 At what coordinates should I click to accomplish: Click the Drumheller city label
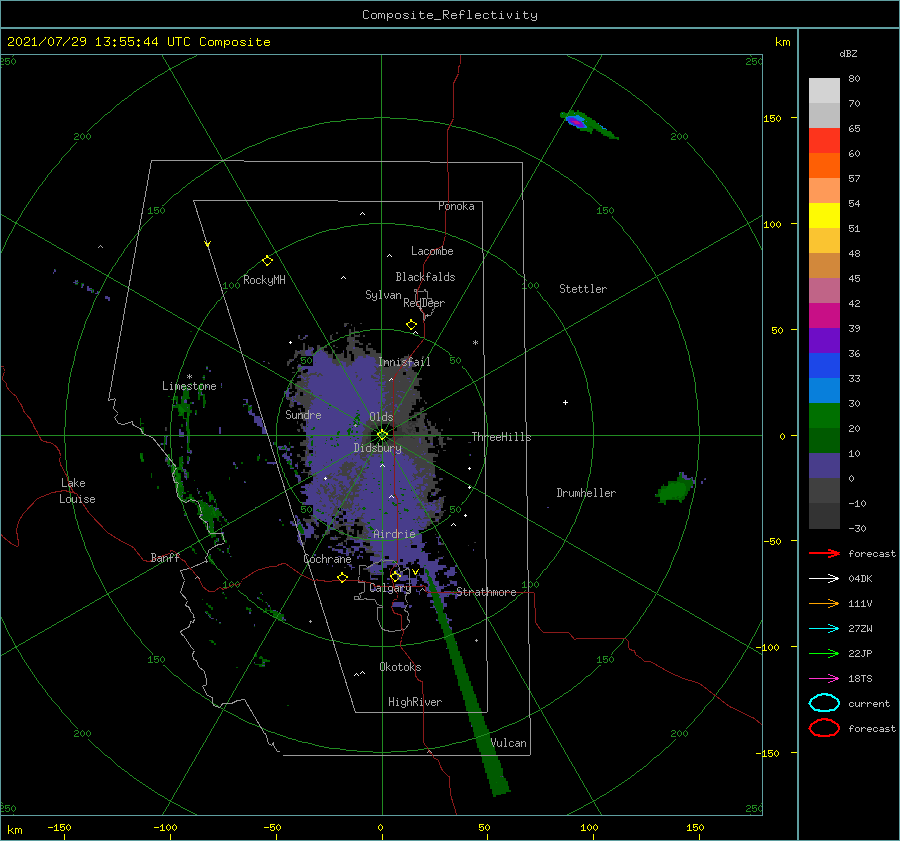point(586,493)
